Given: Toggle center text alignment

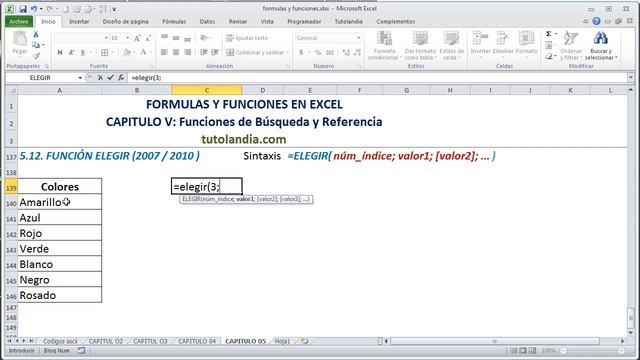Looking at the screenshot, I should tap(176, 52).
